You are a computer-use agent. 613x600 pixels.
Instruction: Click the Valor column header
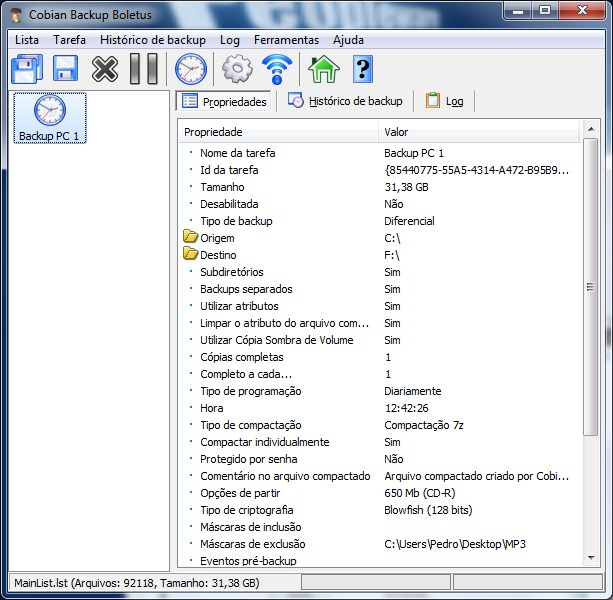(x=479, y=132)
